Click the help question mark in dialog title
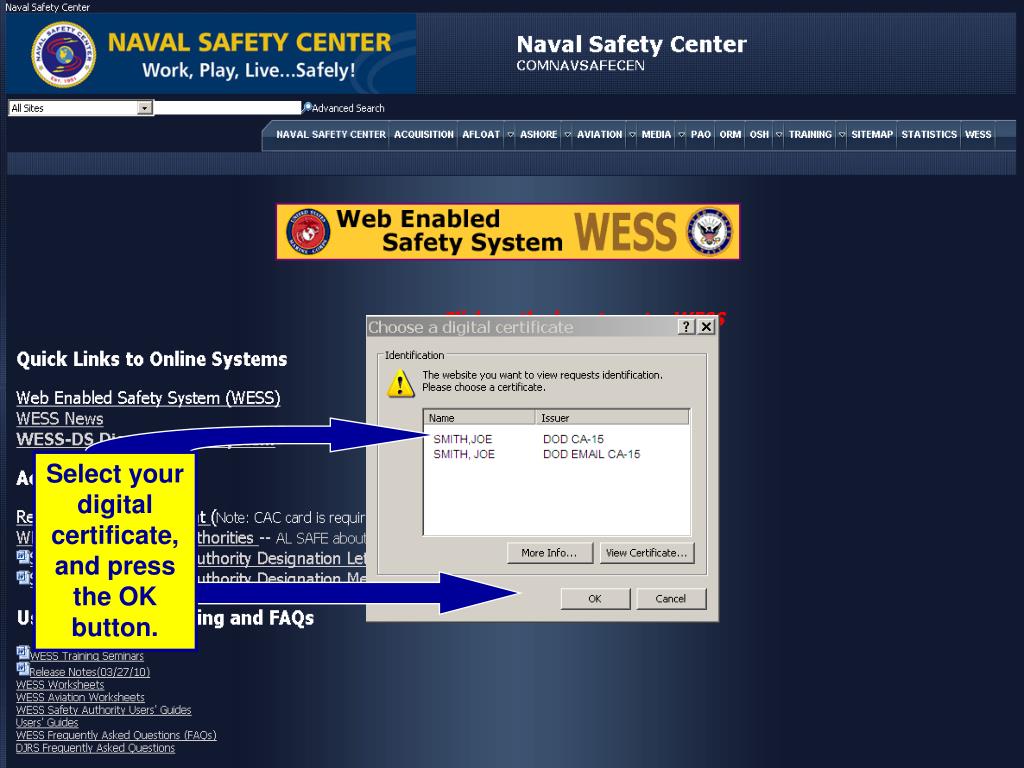The width and height of the screenshot is (1024, 768). 686,327
